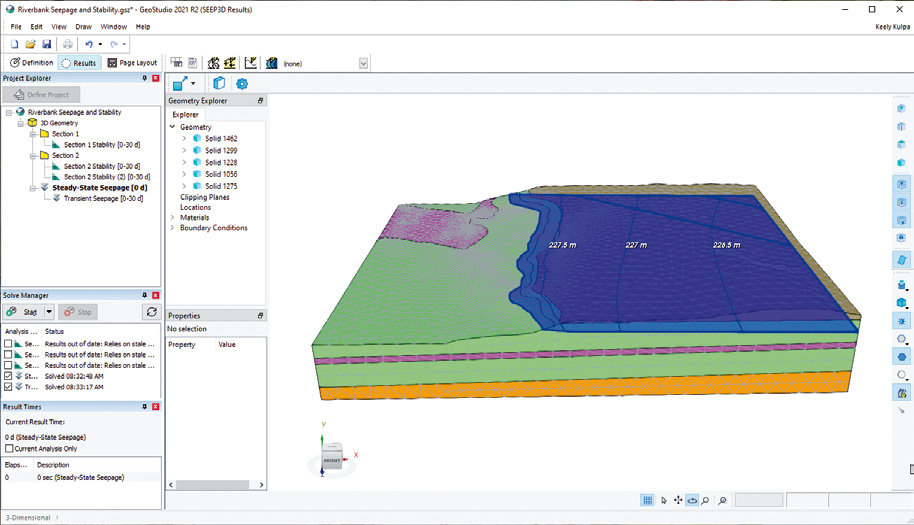Collapse the Geometry chevron in Geometry Explorer
Image resolution: width=914 pixels, height=525 pixels.
coord(173,126)
